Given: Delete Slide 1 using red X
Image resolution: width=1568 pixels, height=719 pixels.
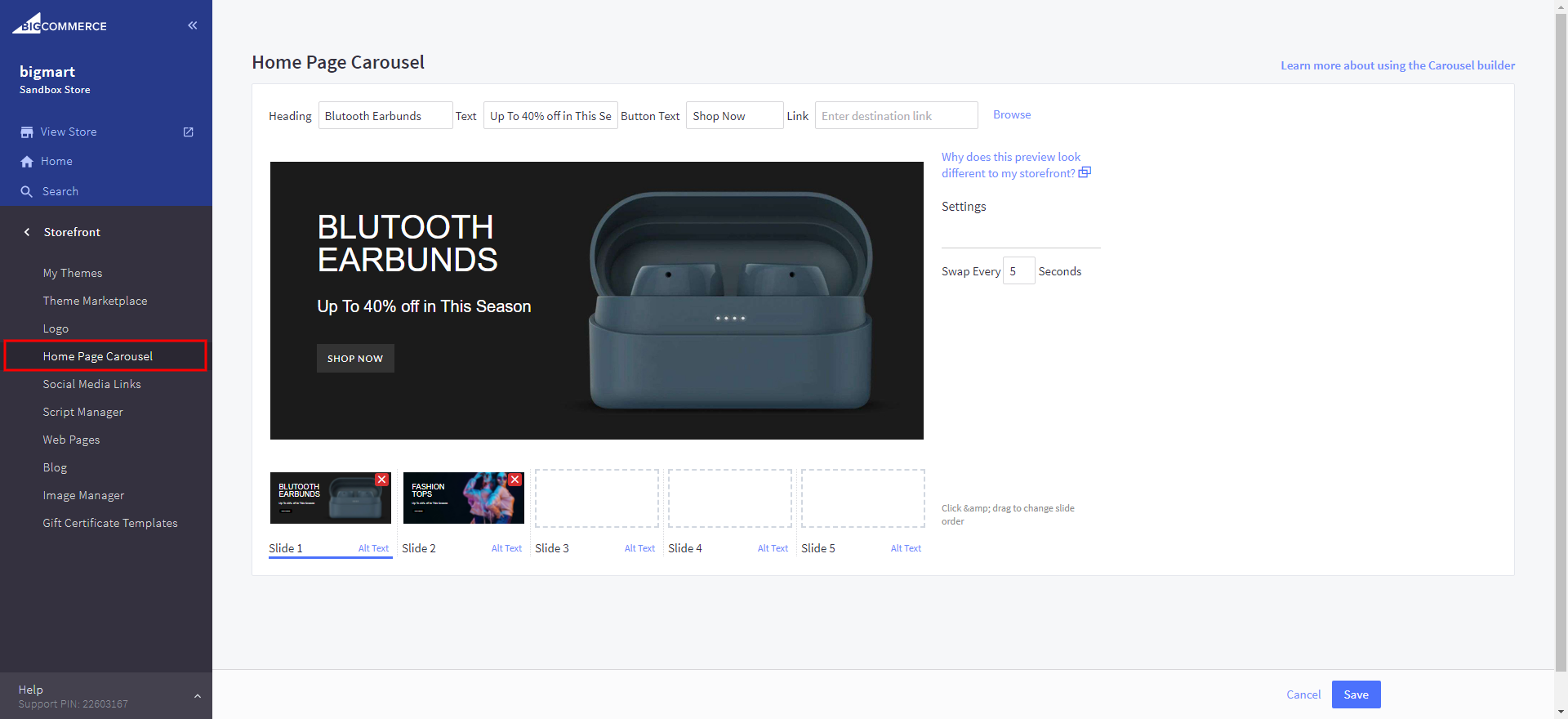Looking at the screenshot, I should [381, 480].
